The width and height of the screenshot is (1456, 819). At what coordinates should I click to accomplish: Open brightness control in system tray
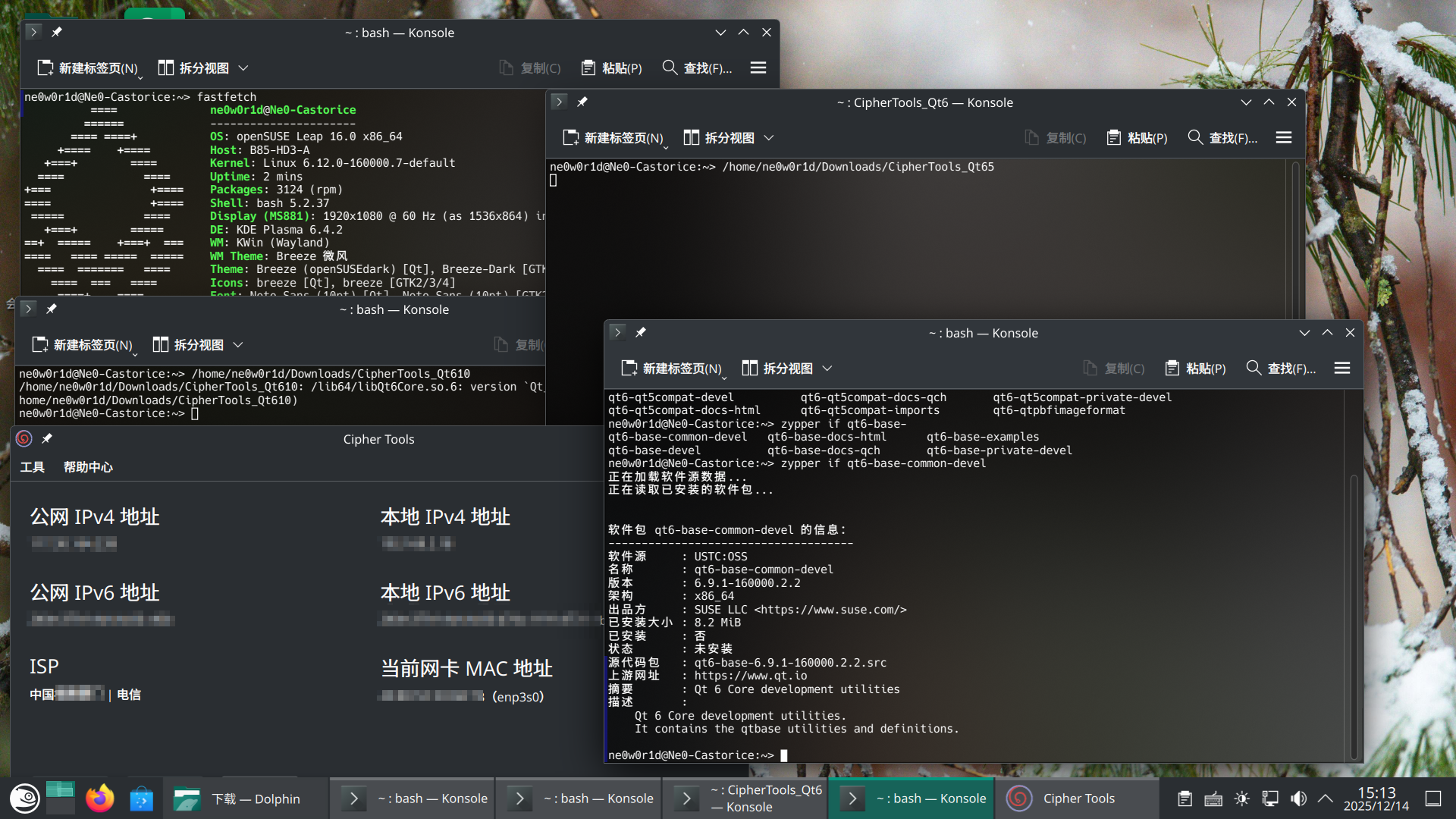coord(1241,799)
